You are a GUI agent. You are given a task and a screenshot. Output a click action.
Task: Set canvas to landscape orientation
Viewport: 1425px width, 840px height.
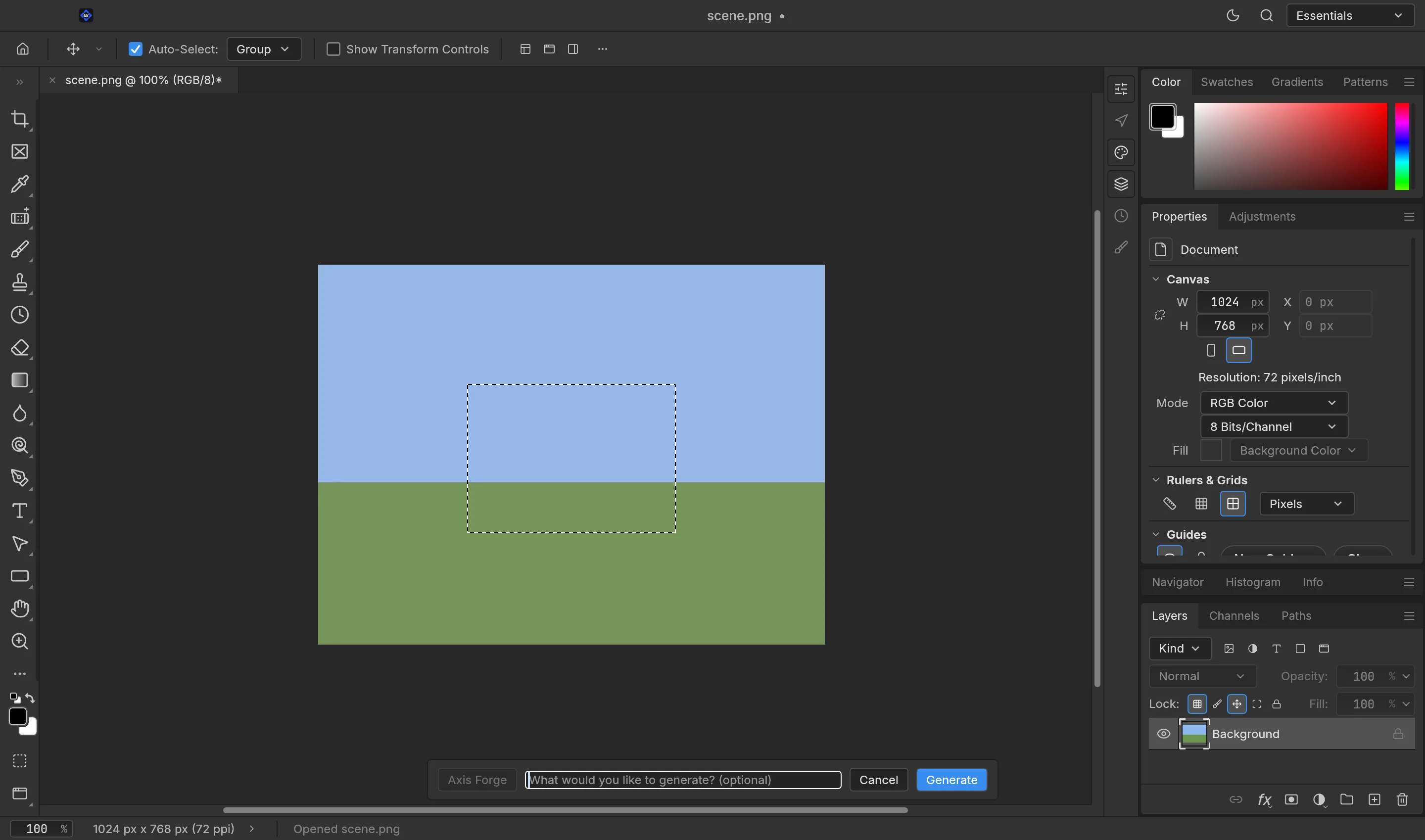(1239, 350)
